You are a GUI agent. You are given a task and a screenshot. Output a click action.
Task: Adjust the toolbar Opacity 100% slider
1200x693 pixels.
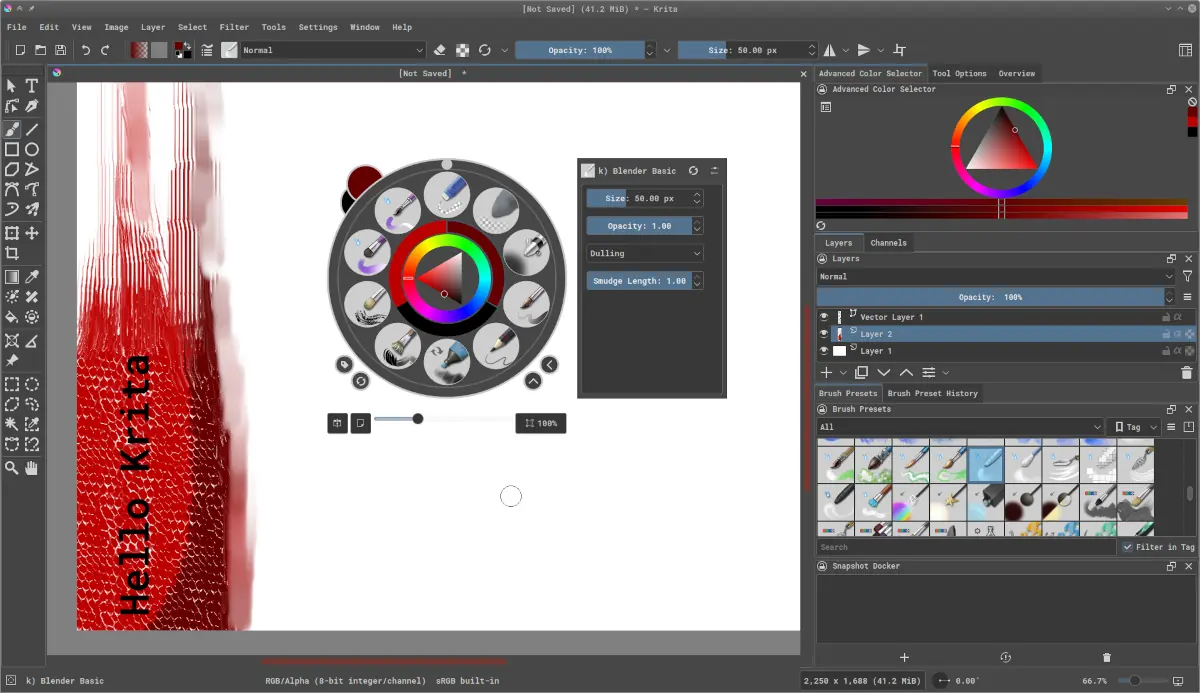tap(580, 50)
